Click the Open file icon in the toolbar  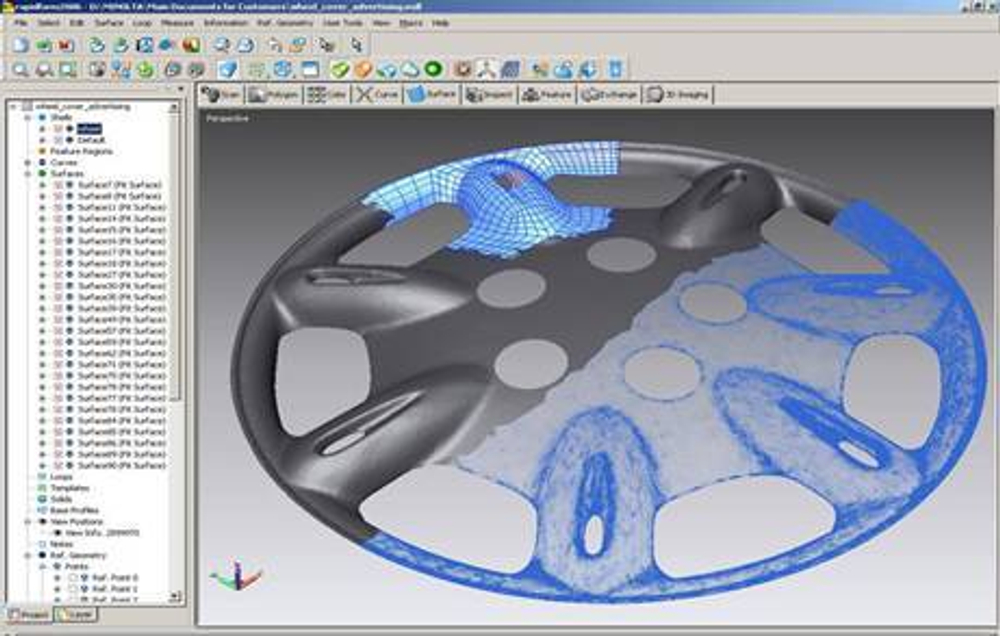[41, 44]
